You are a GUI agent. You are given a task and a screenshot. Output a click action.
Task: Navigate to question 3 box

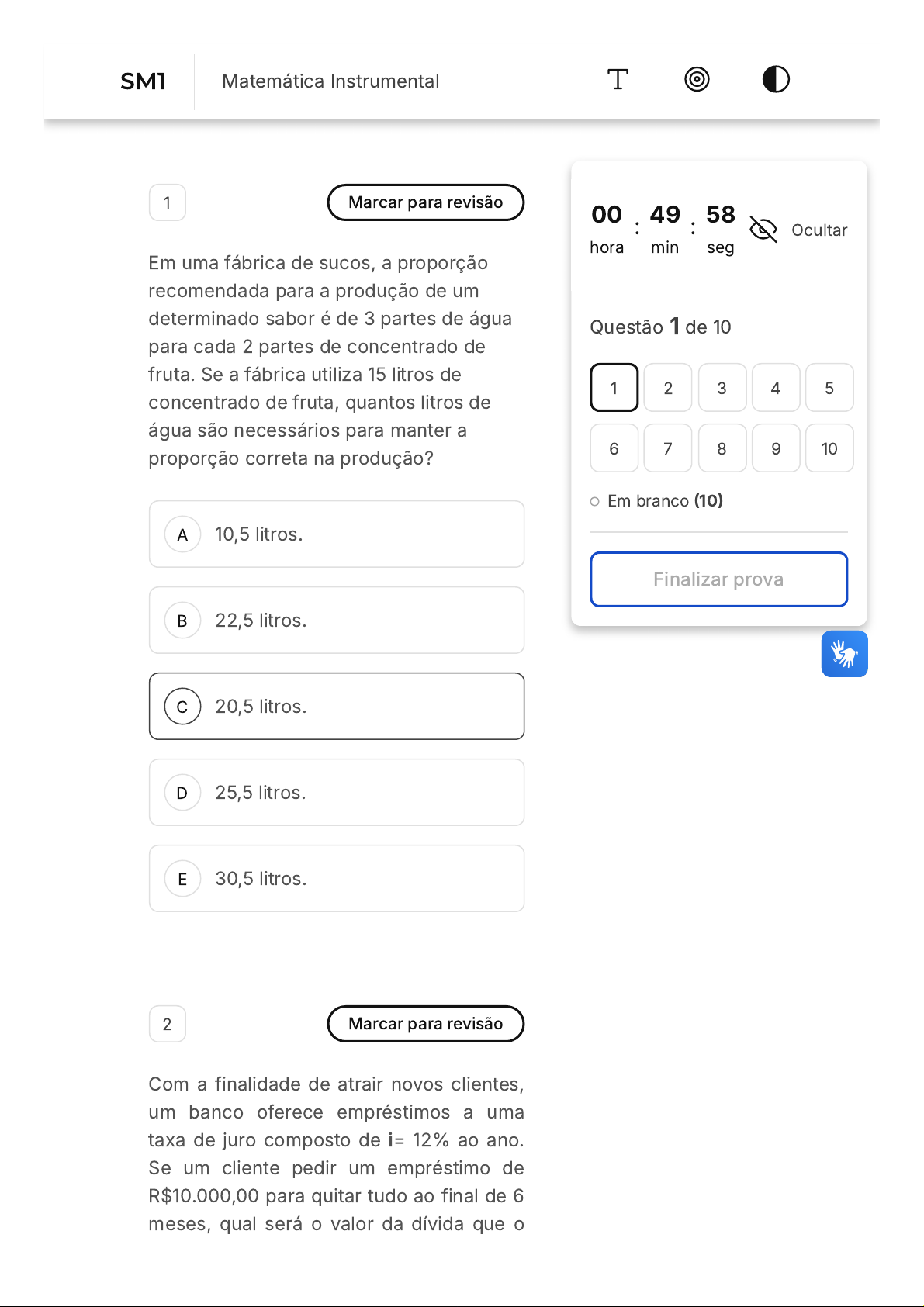722,388
